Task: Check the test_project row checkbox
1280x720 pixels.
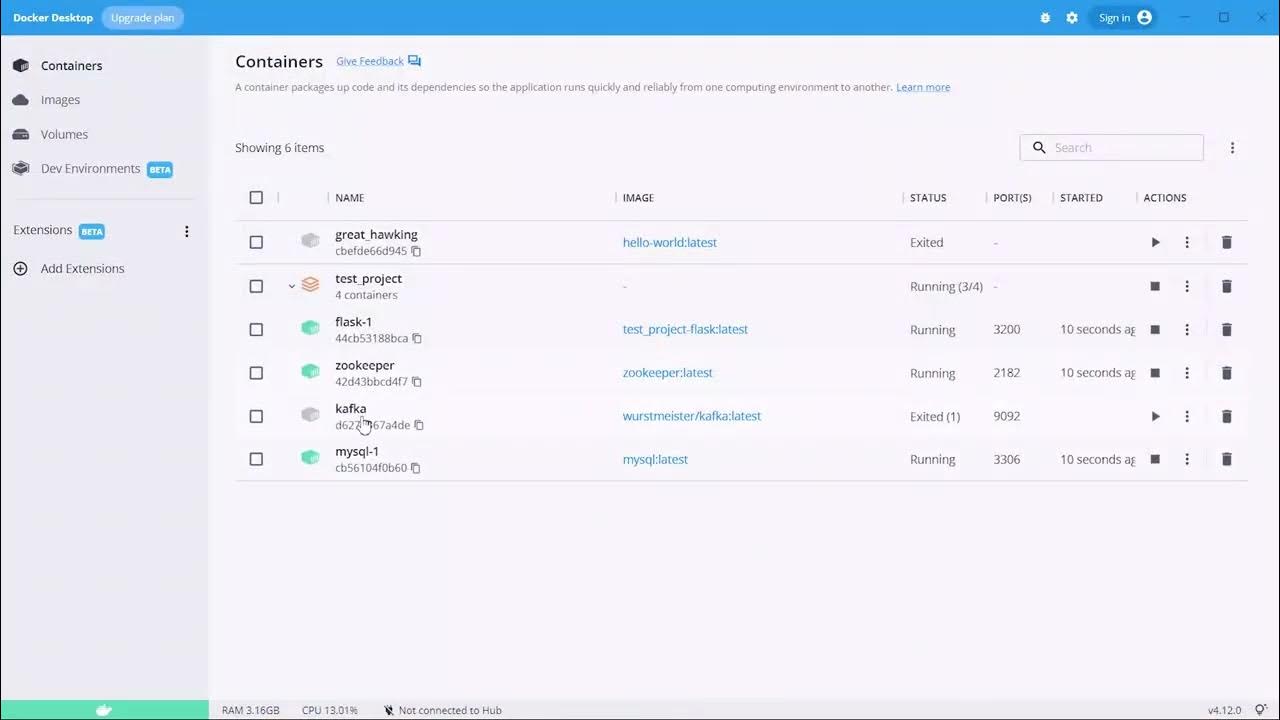Action: [256, 286]
